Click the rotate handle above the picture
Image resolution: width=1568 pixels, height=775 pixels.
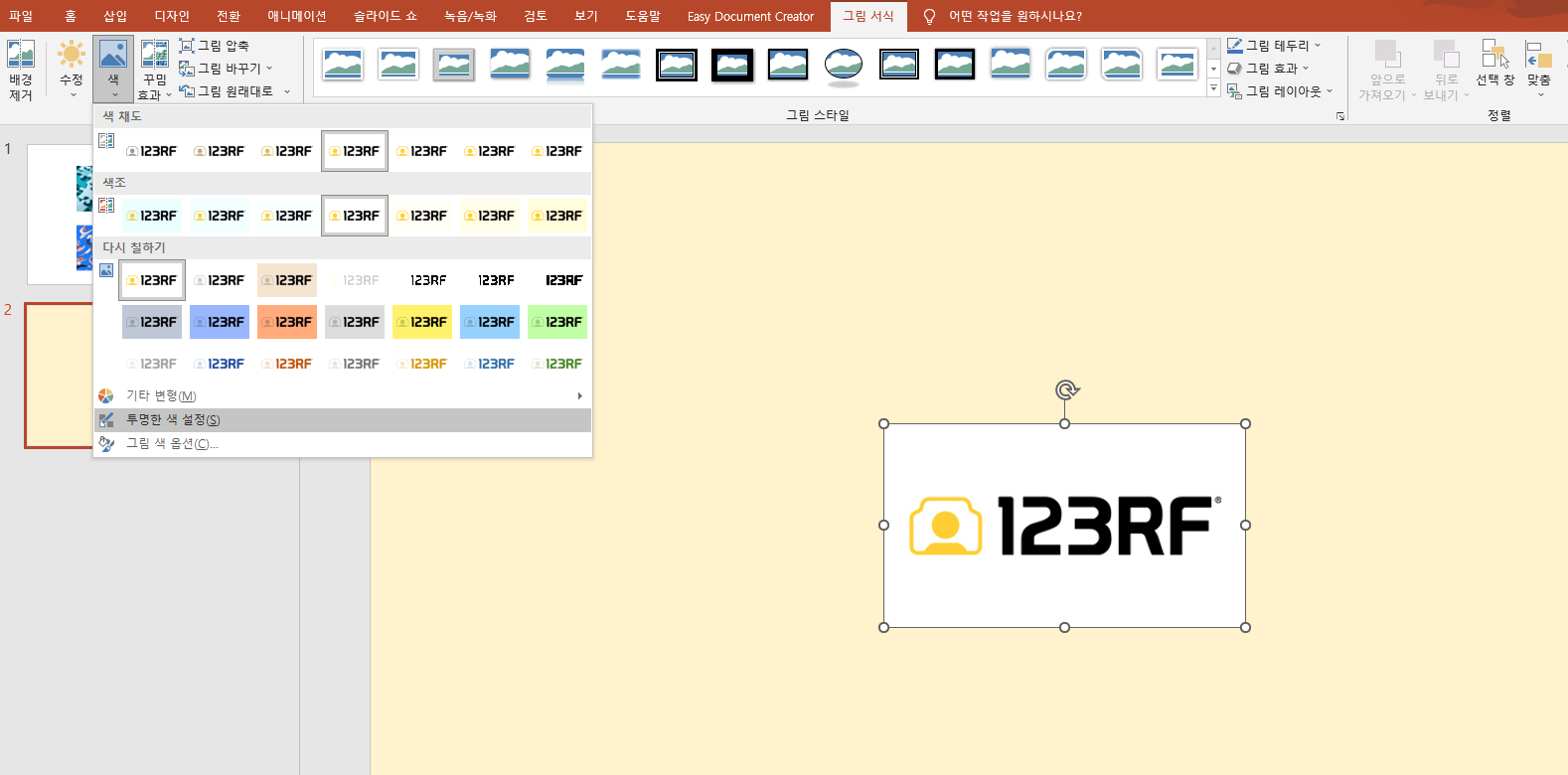pyautogui.click(x=1066, y=390)
